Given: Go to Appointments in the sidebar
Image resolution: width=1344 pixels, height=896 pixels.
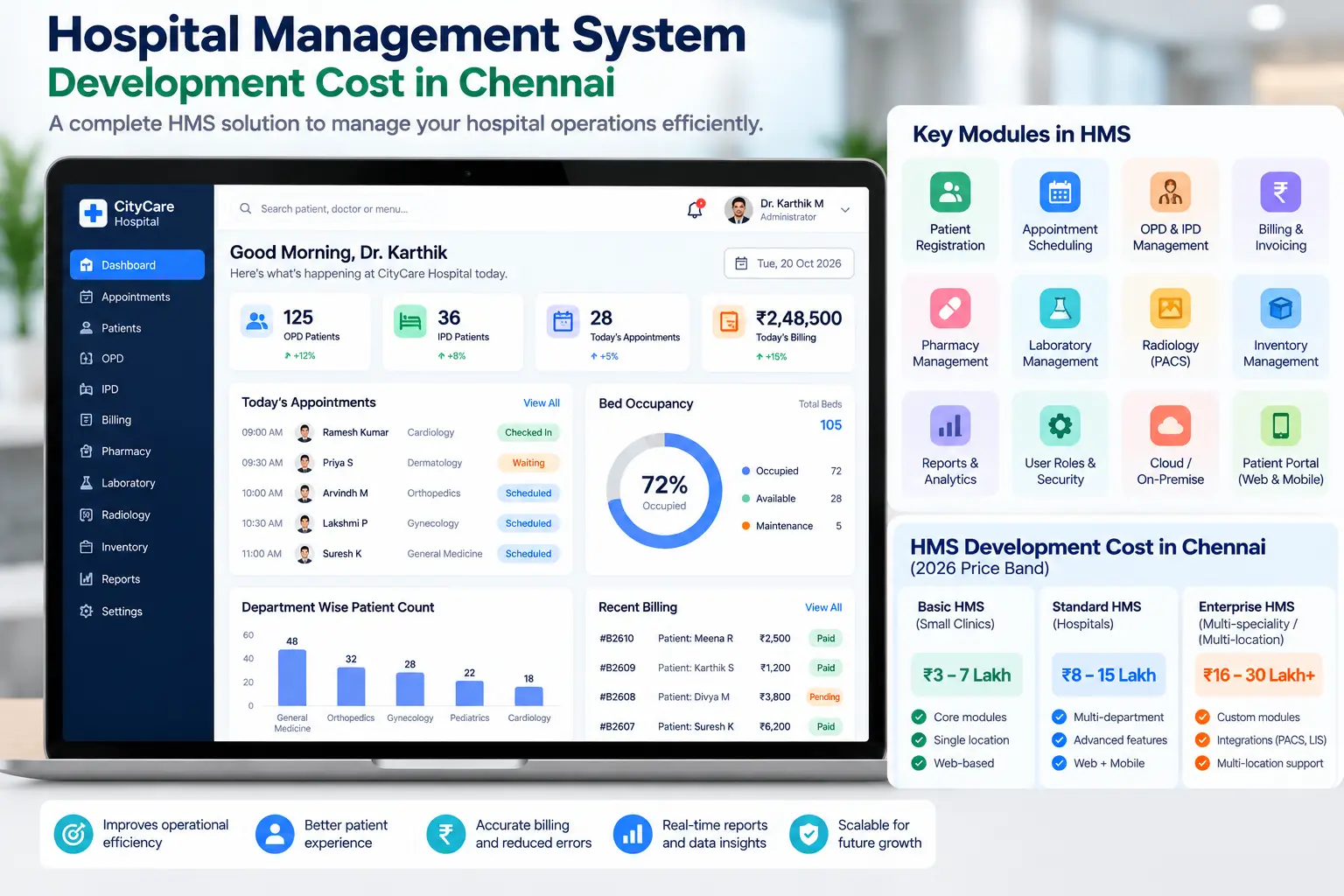Looking at the screenshot, I should click(x=137, y=297).
